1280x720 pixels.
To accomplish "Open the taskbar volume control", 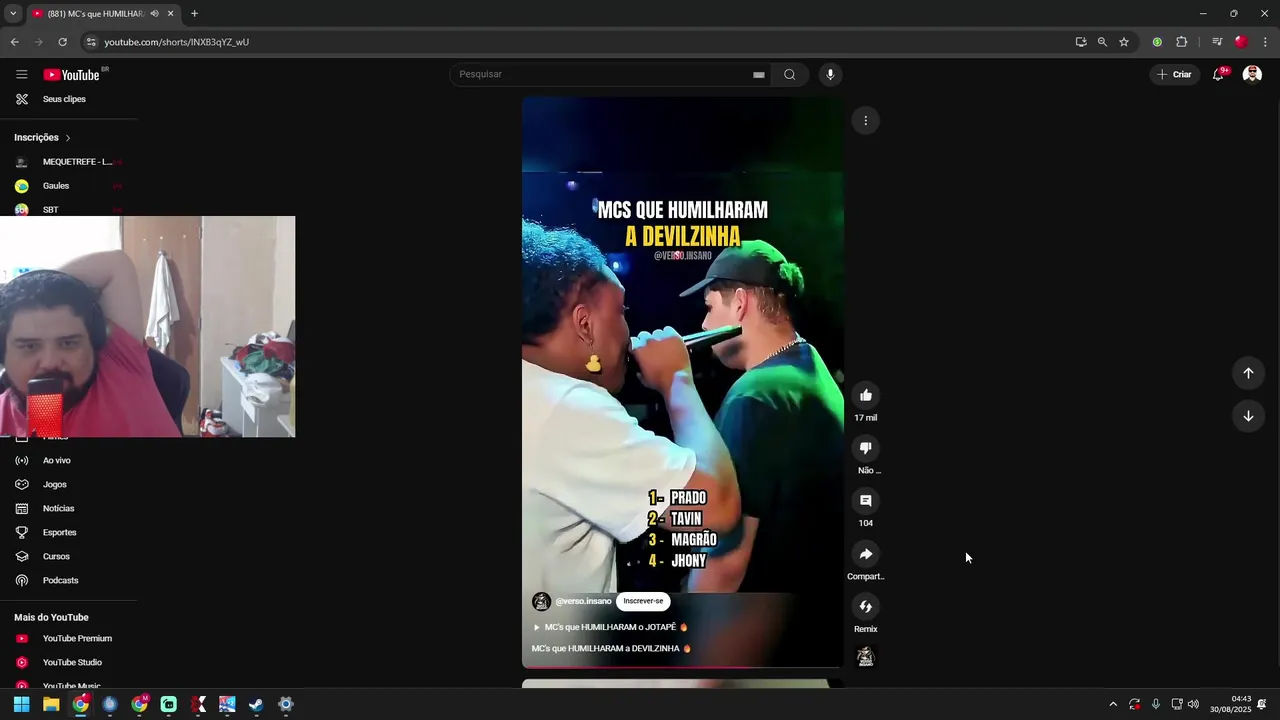I will pos(1193,704).
